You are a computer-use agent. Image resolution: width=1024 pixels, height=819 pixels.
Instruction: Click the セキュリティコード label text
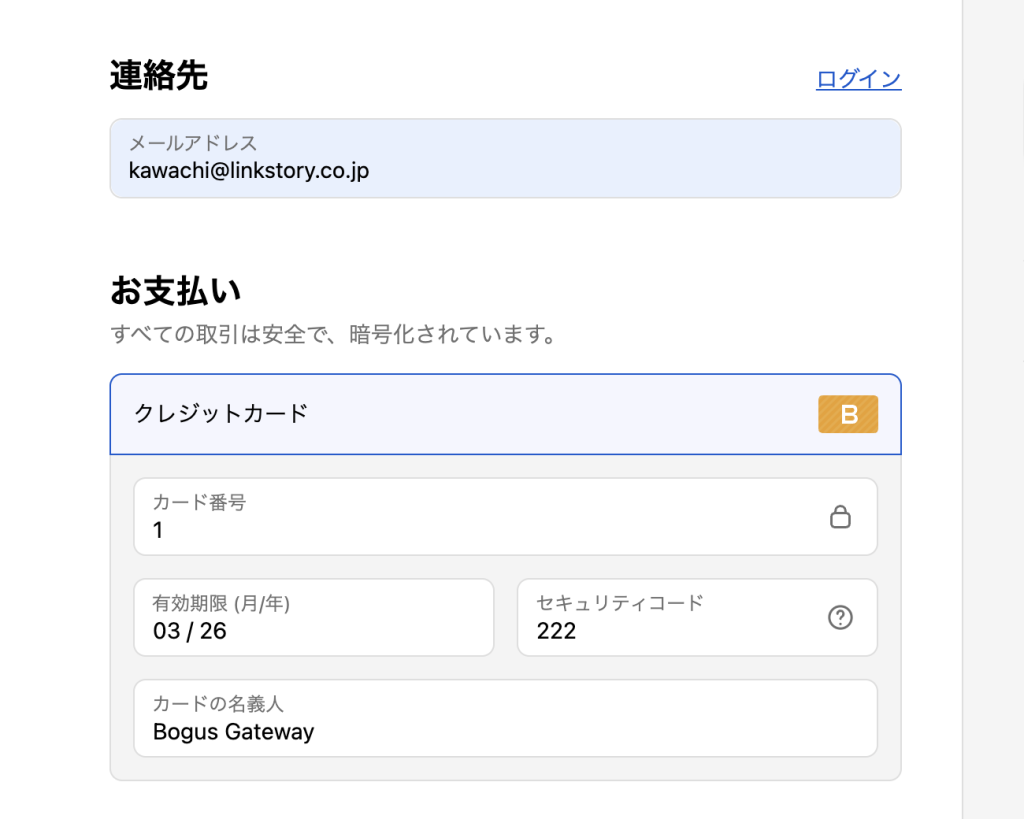(x=620, y=603)
